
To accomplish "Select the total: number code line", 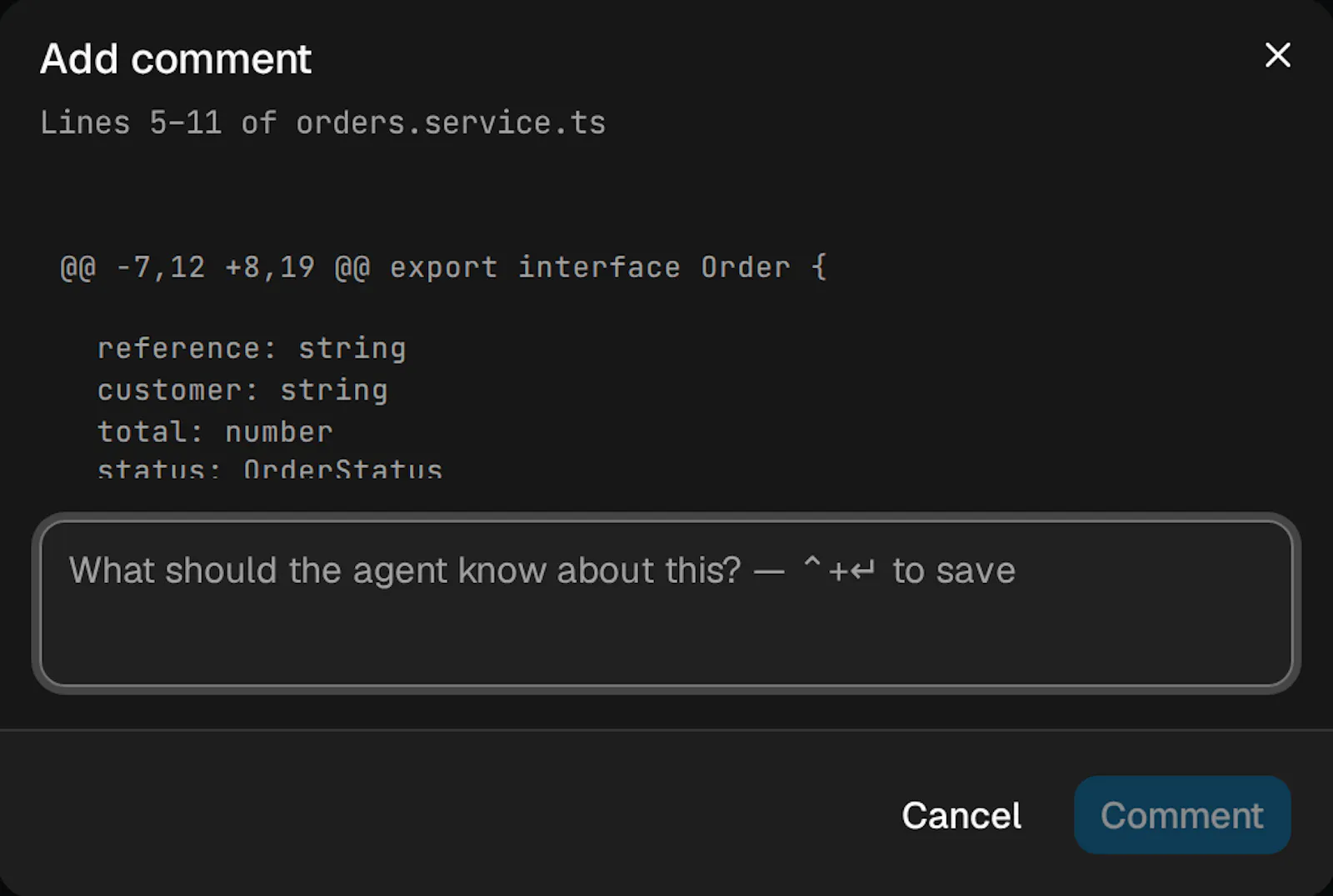I will 215,431.
